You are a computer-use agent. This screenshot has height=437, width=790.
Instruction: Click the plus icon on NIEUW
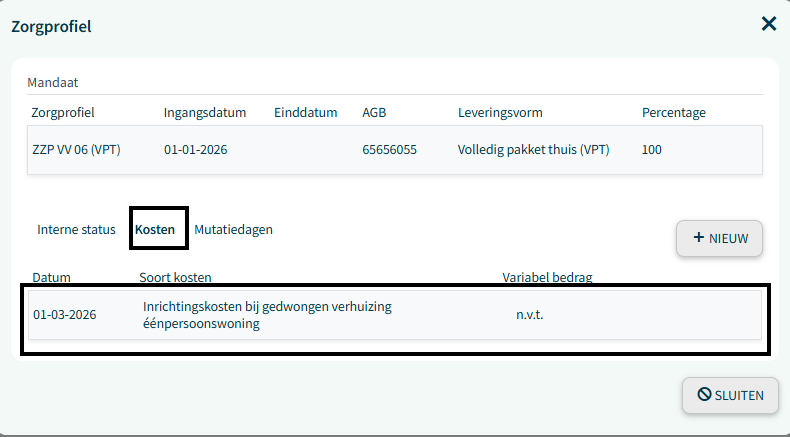[698, 238]
